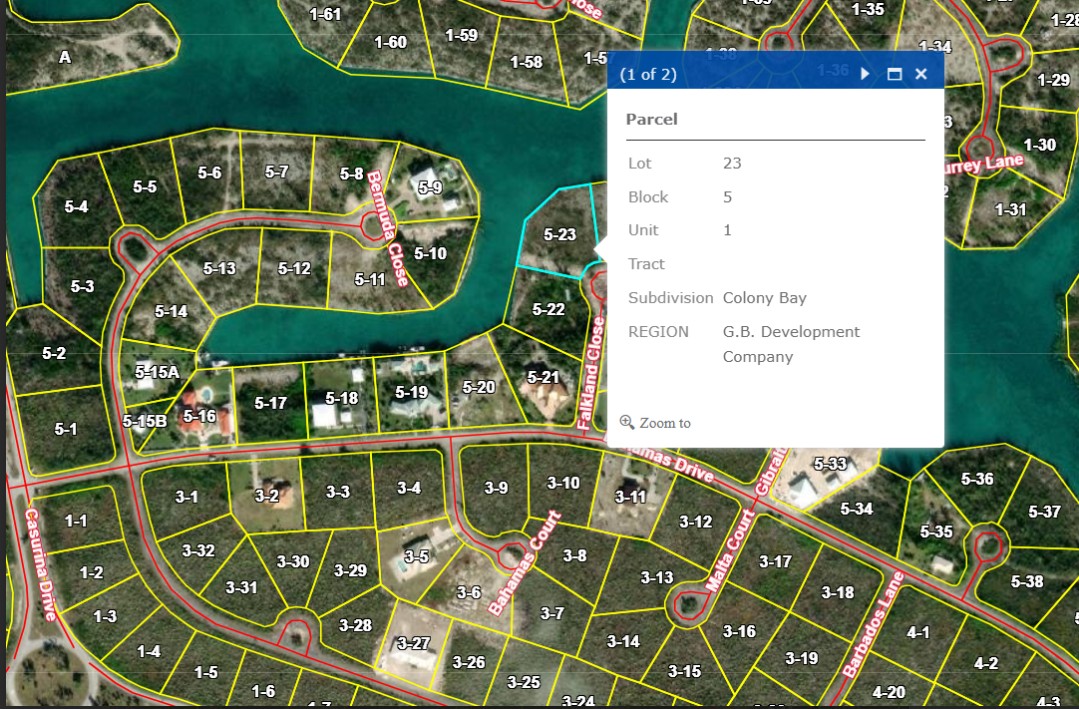Select parcel 3-30 on the map
This screenshot has width=1079, height=709.
[292, 562]
